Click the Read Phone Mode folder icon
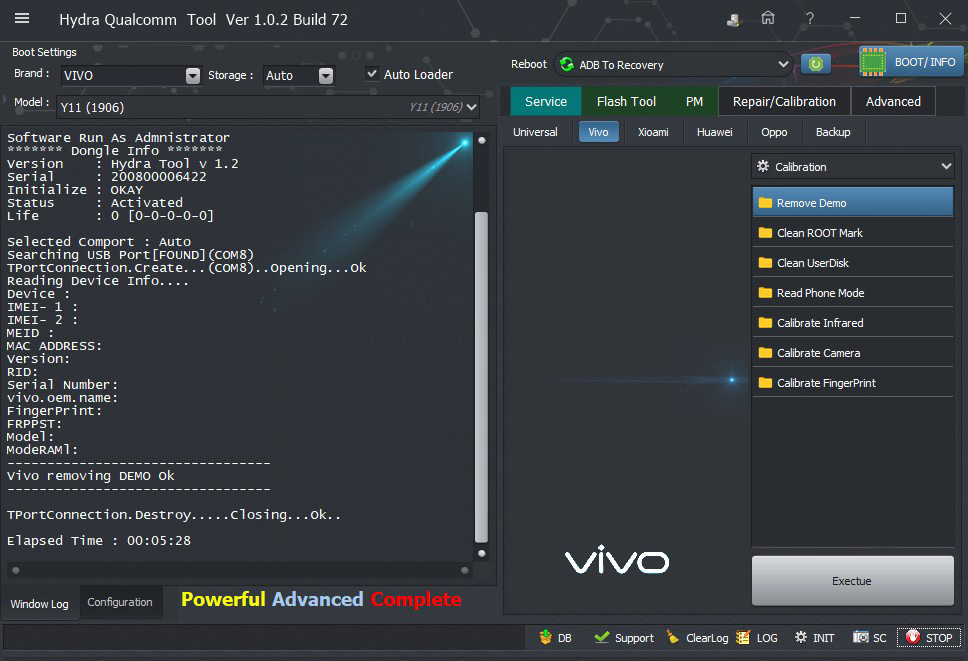 pos(765,293)
